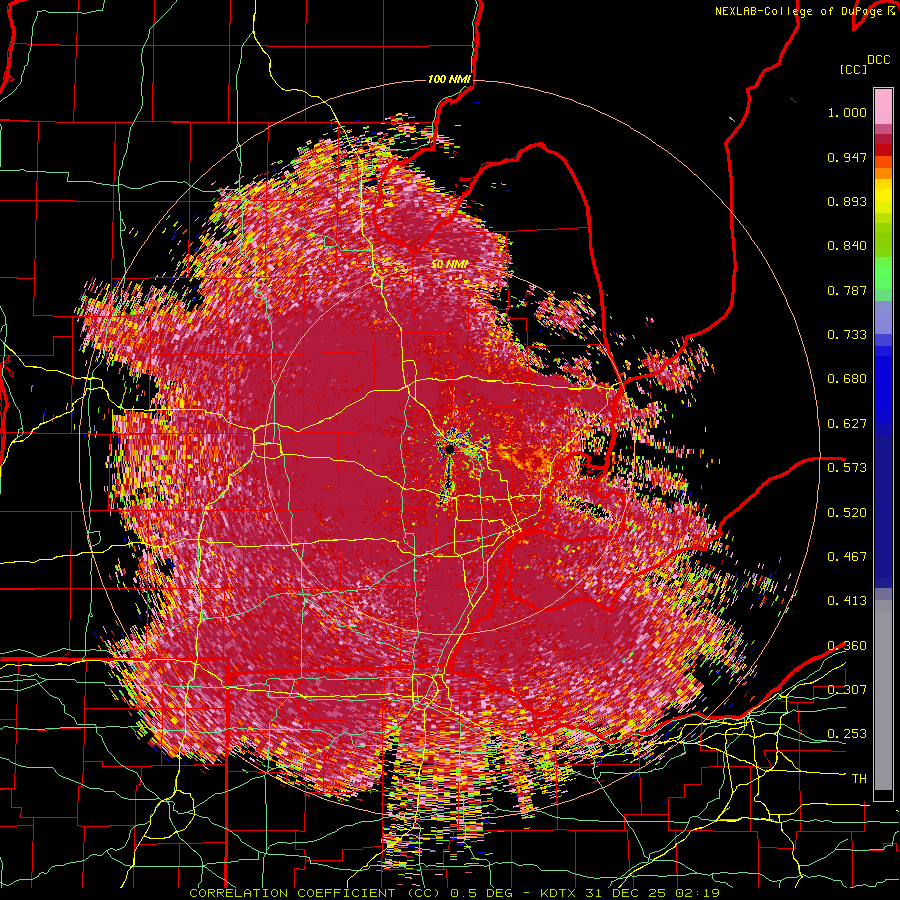The image size is (900, 900).
Task: Select the 0.413 legend value
Action: coord(847,601)
